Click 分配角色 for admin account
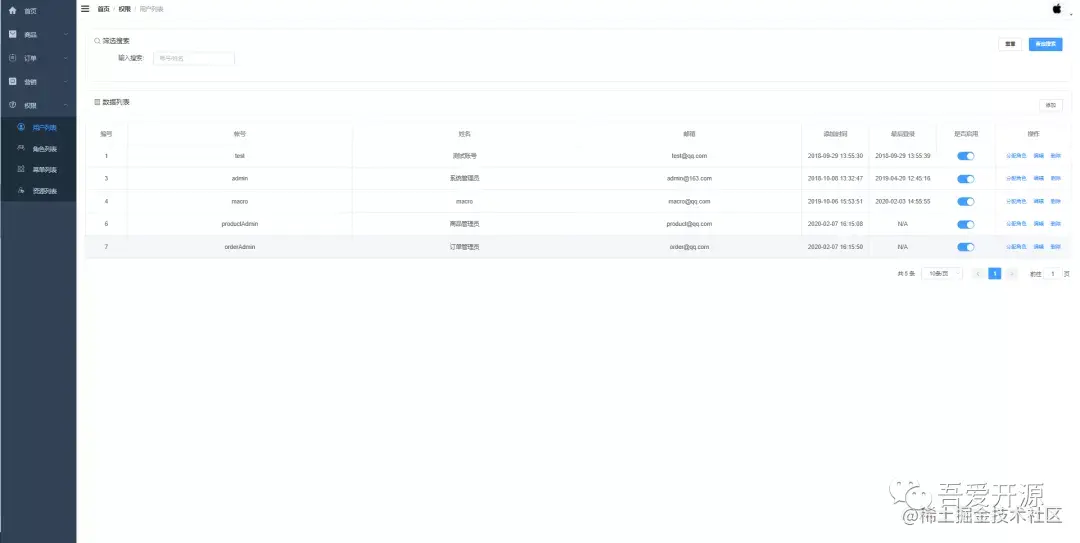The height and width of the screenshot is (543, 1080). tap(1016, 178)
